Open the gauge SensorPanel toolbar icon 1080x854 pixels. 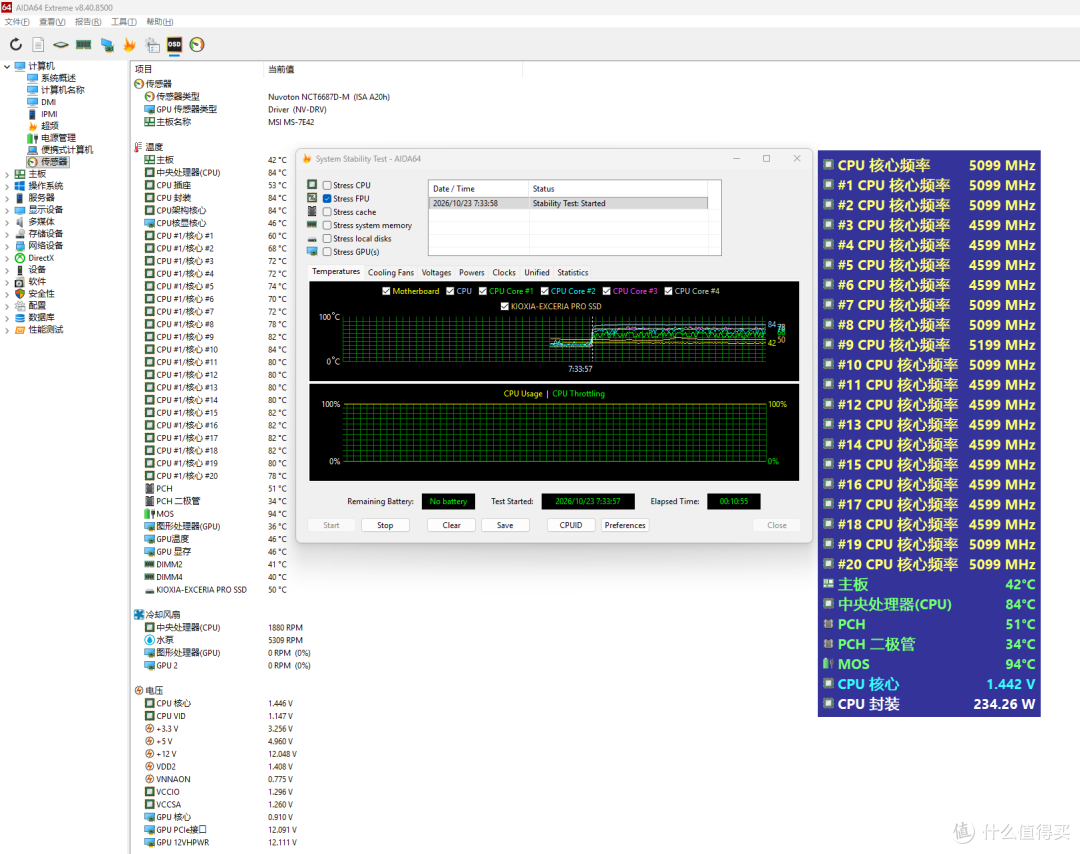pyautogui.click(x=197, y=45)
